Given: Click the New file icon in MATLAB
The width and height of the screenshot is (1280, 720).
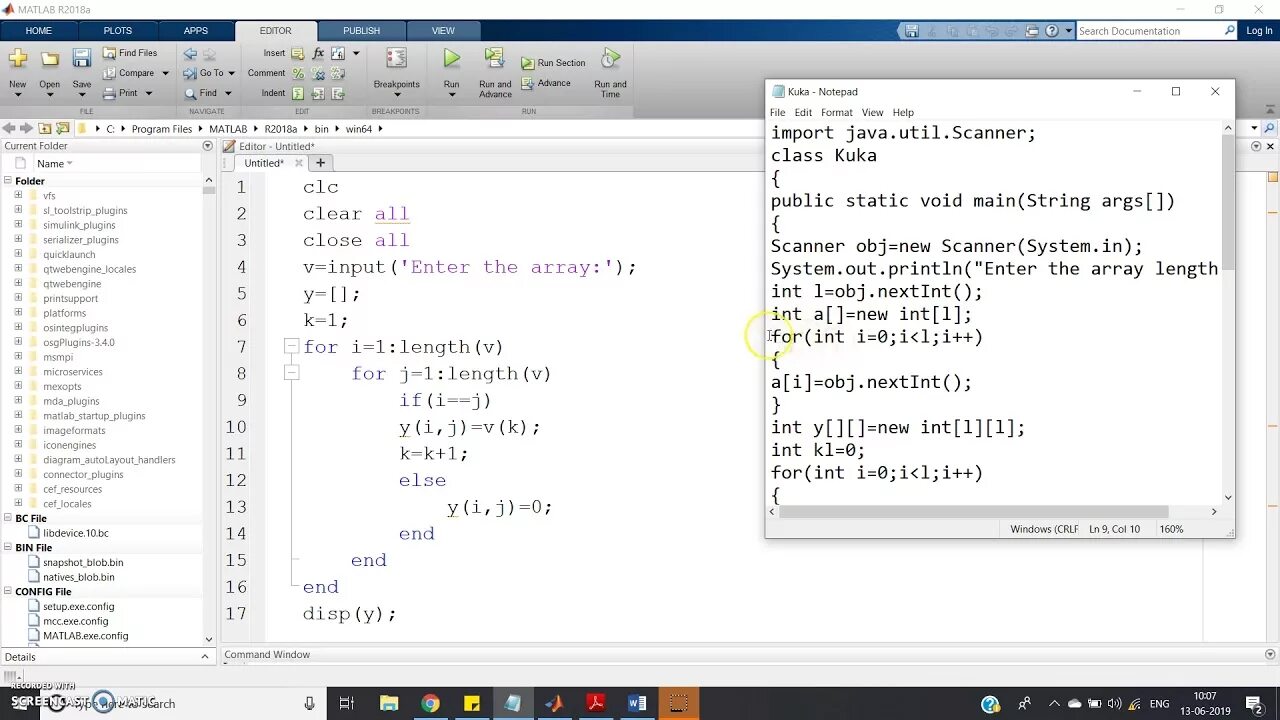Looking at the screenshot, I should tap(17, 60).
